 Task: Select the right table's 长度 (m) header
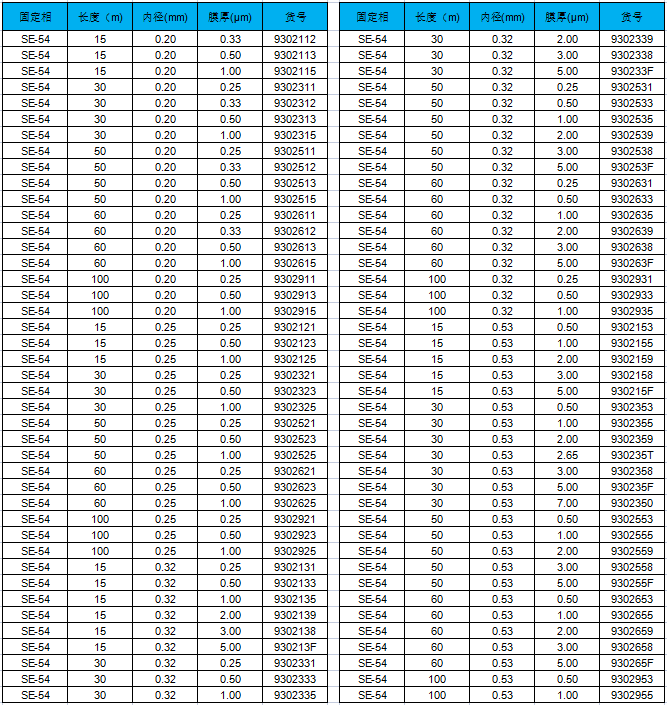(x=437, y=17)
